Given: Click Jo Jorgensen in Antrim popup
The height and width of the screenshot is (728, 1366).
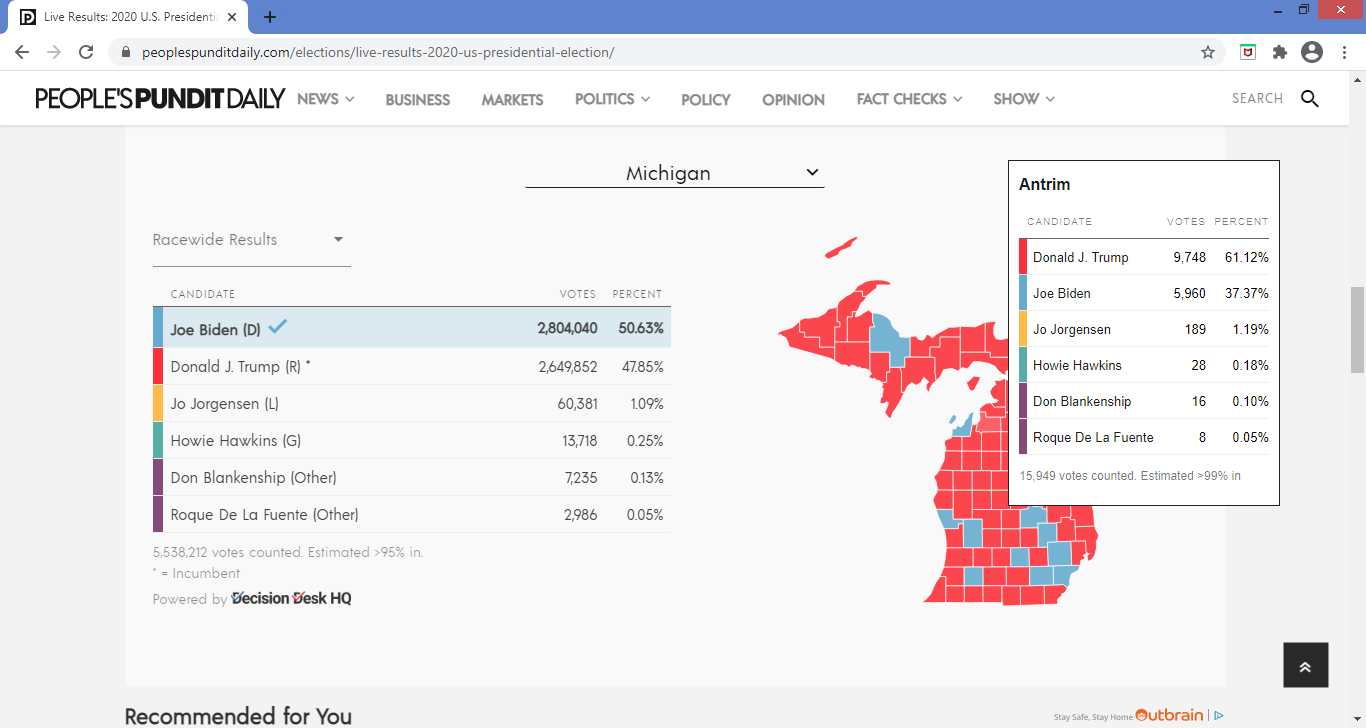Looking at the screenshot, I should pyautogui.click(x=1071, y=329).
